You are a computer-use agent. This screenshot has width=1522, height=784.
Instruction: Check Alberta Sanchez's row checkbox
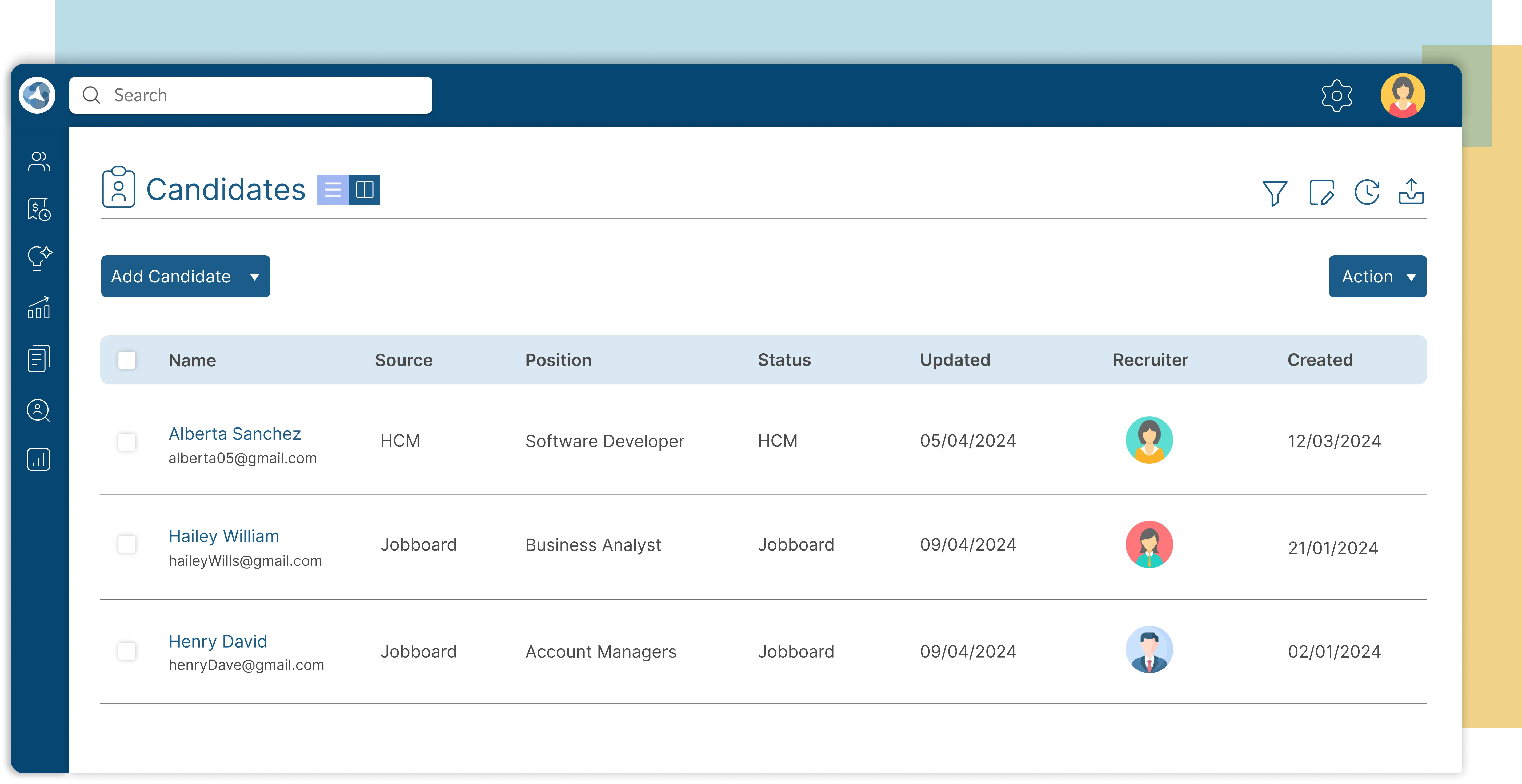[x=127, y=442]
